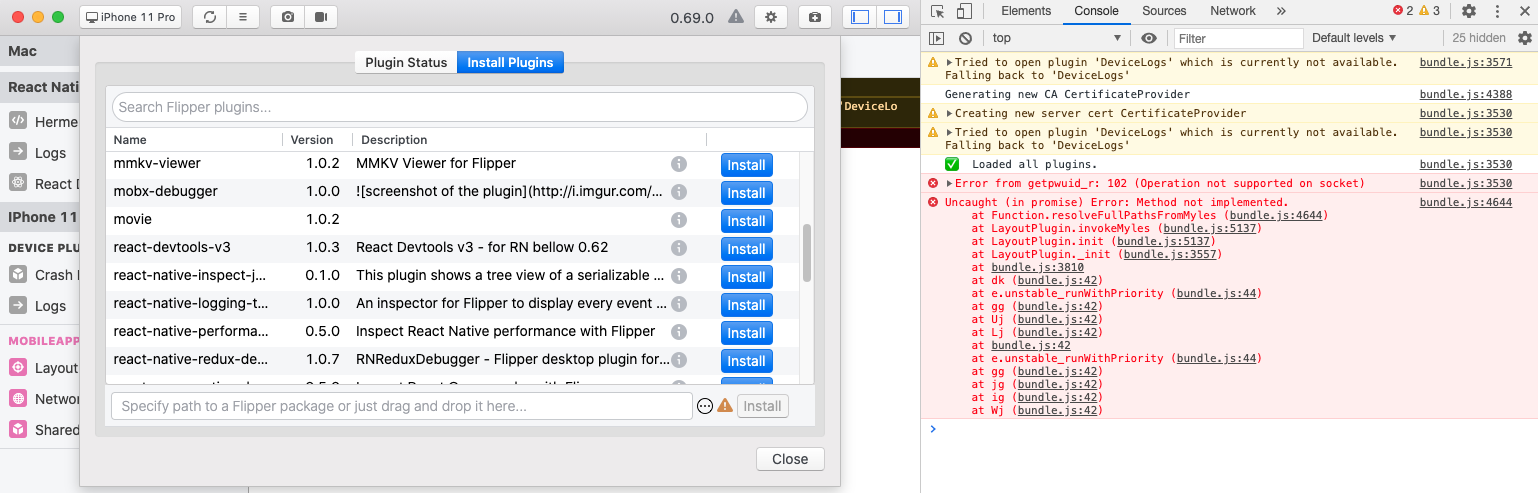Screen dimensions: 1538x493
Task: Create live expression with eye icon
Action: click(1149, 38)
